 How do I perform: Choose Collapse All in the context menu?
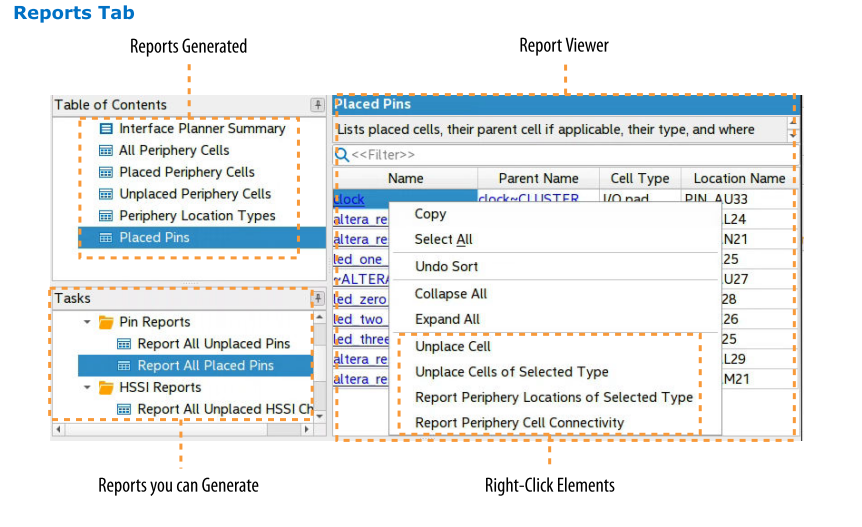[450, 294]
